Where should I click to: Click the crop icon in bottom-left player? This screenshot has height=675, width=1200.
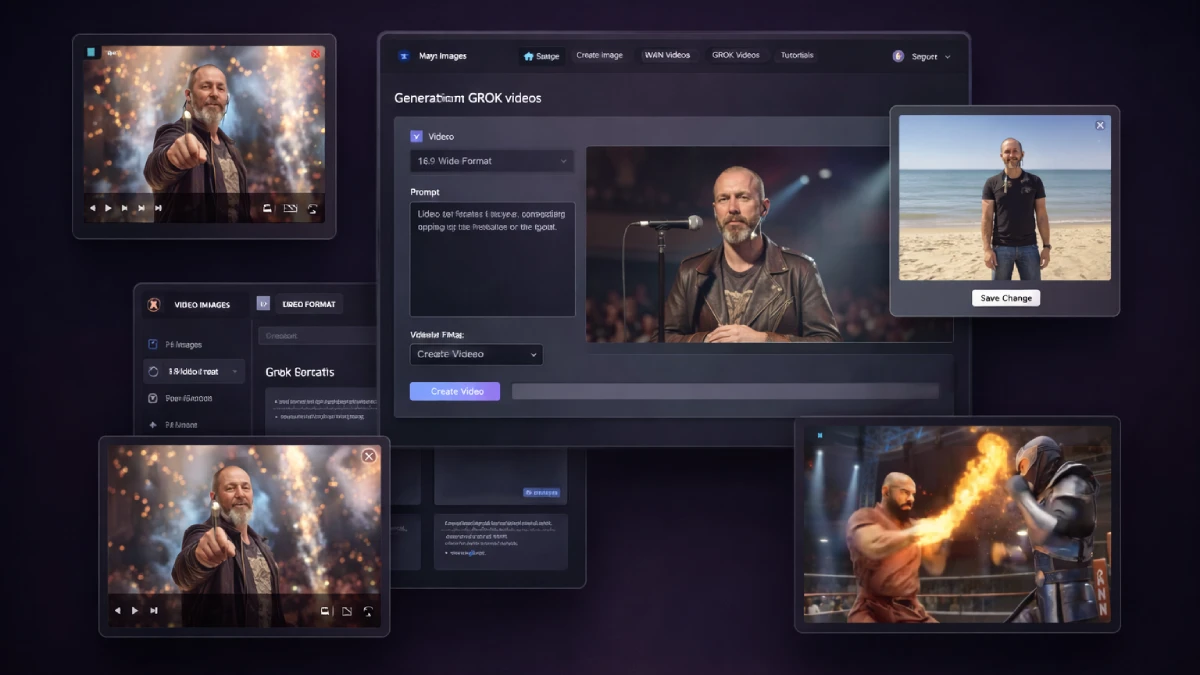[x=347, y=610]
